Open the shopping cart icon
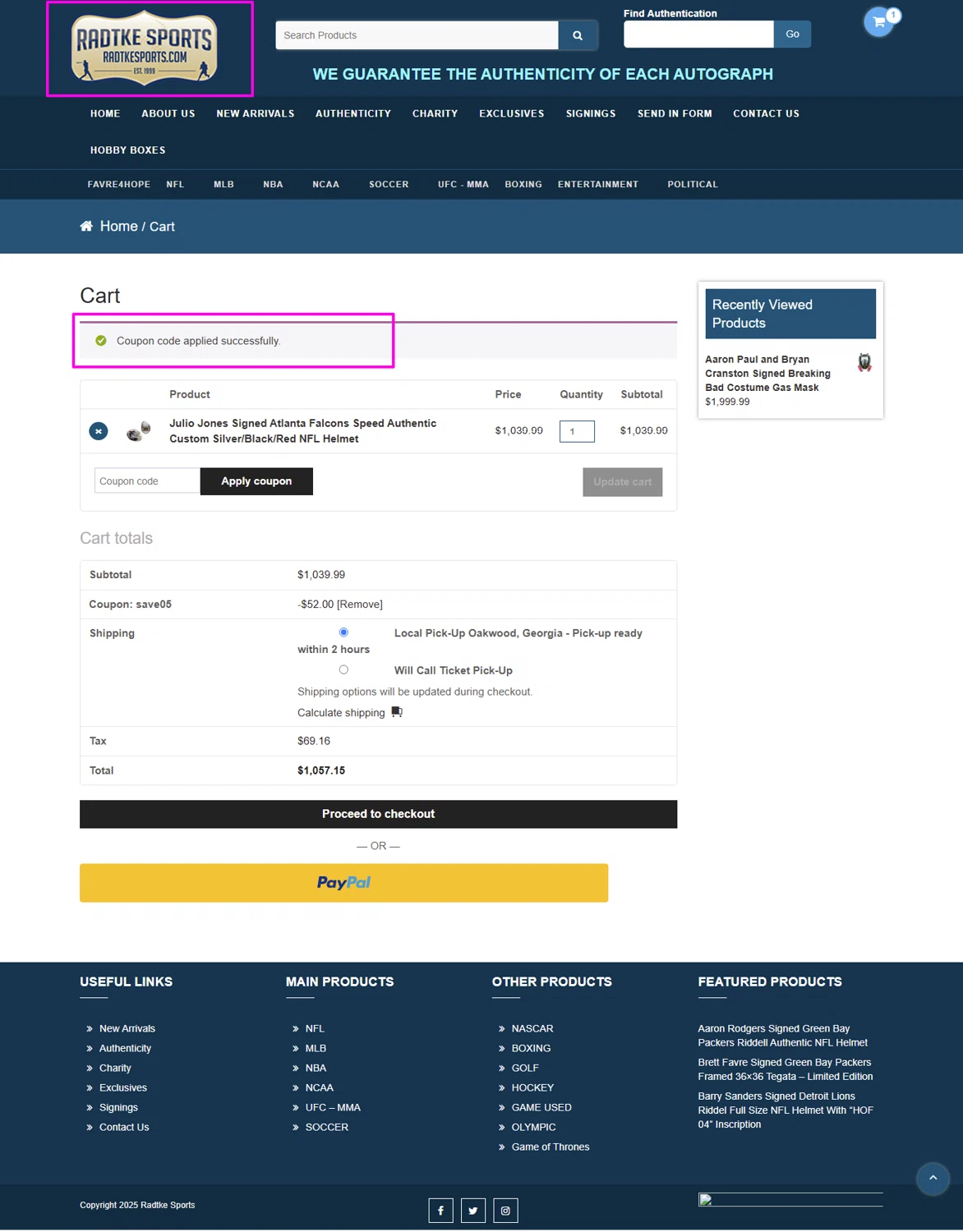Viewport: 963px width, 1232px height. pyautogui.click(x=879, y=22)
